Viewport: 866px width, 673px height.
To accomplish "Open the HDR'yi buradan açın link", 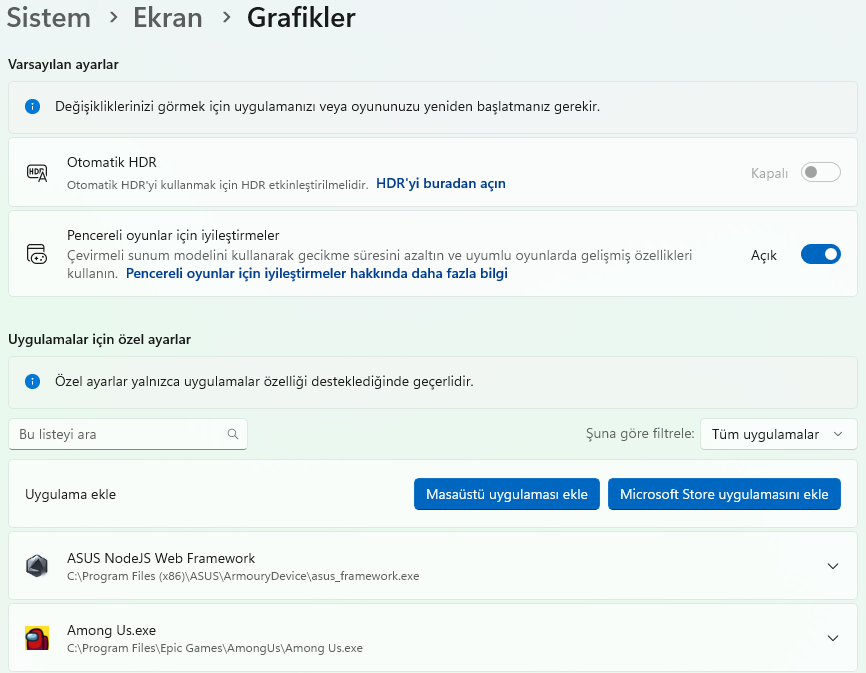I will tap(440, 184).
